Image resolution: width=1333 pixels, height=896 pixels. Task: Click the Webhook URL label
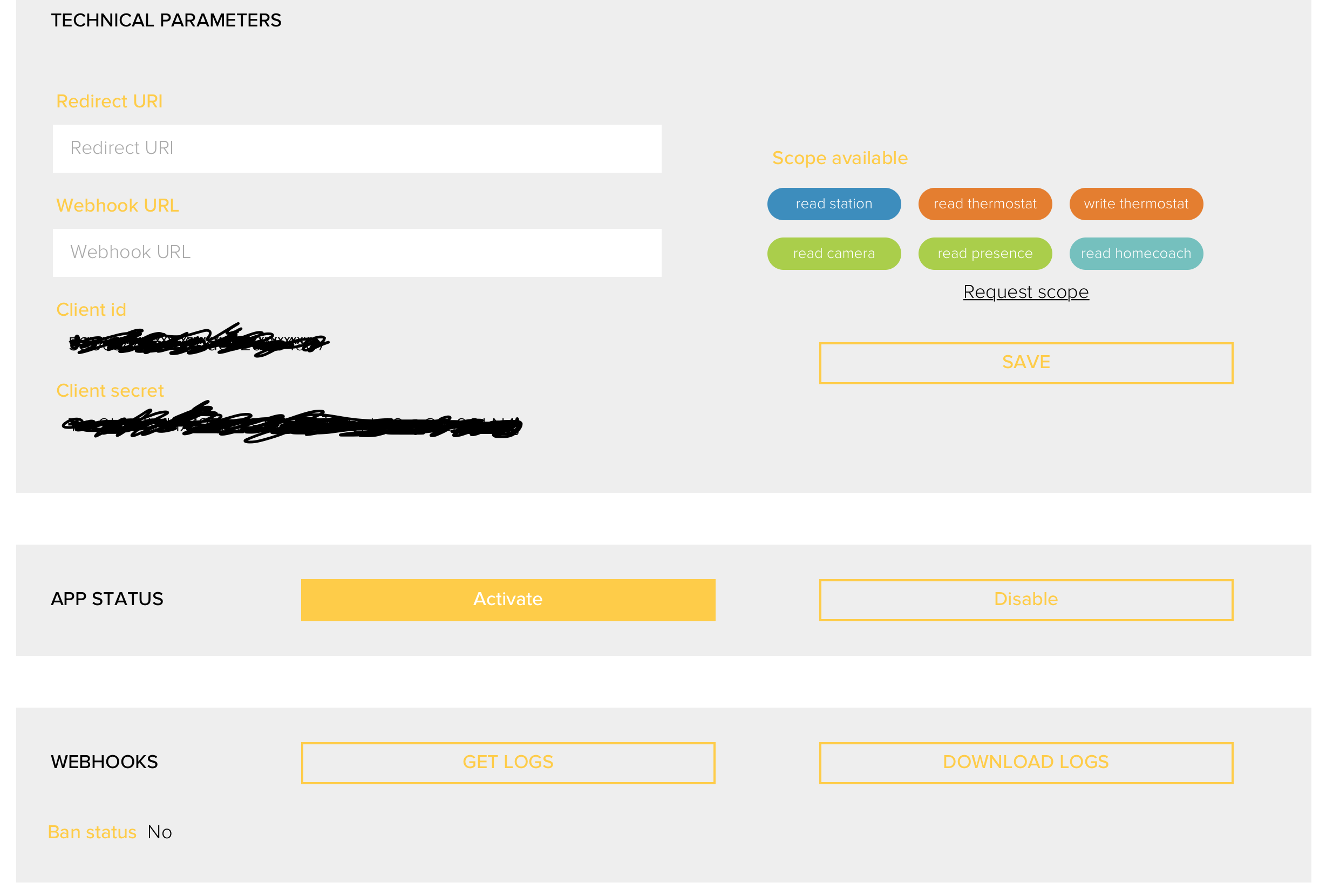pos(117,206)
